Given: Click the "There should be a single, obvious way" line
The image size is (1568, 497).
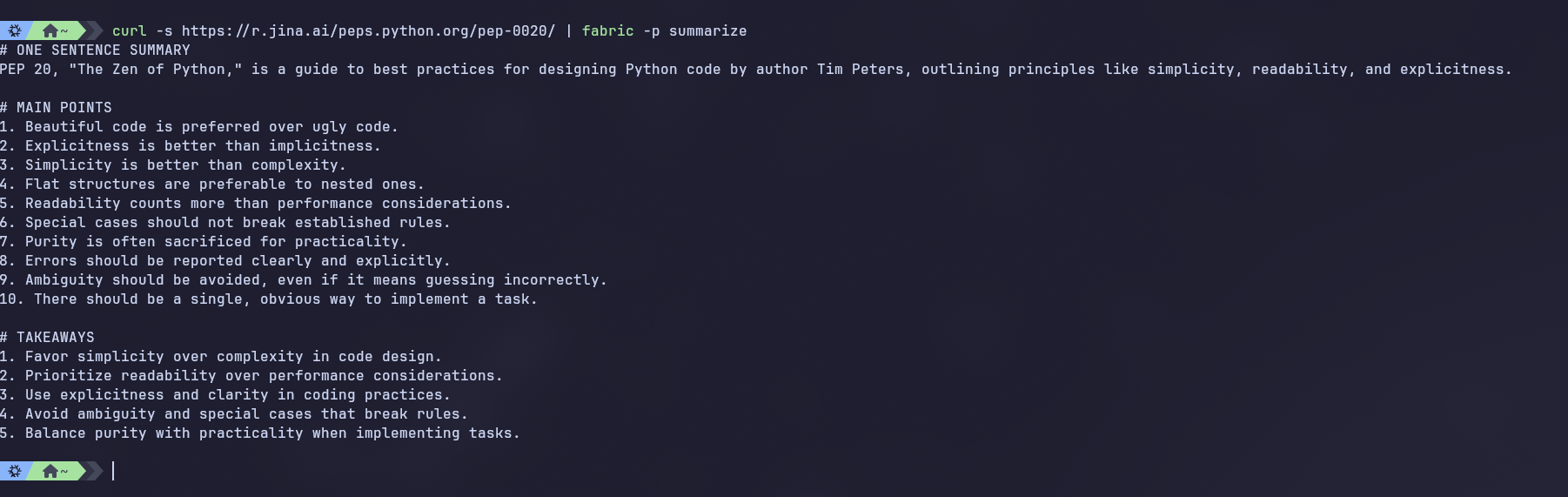Looking at the screenshot, I should [285, 299].
